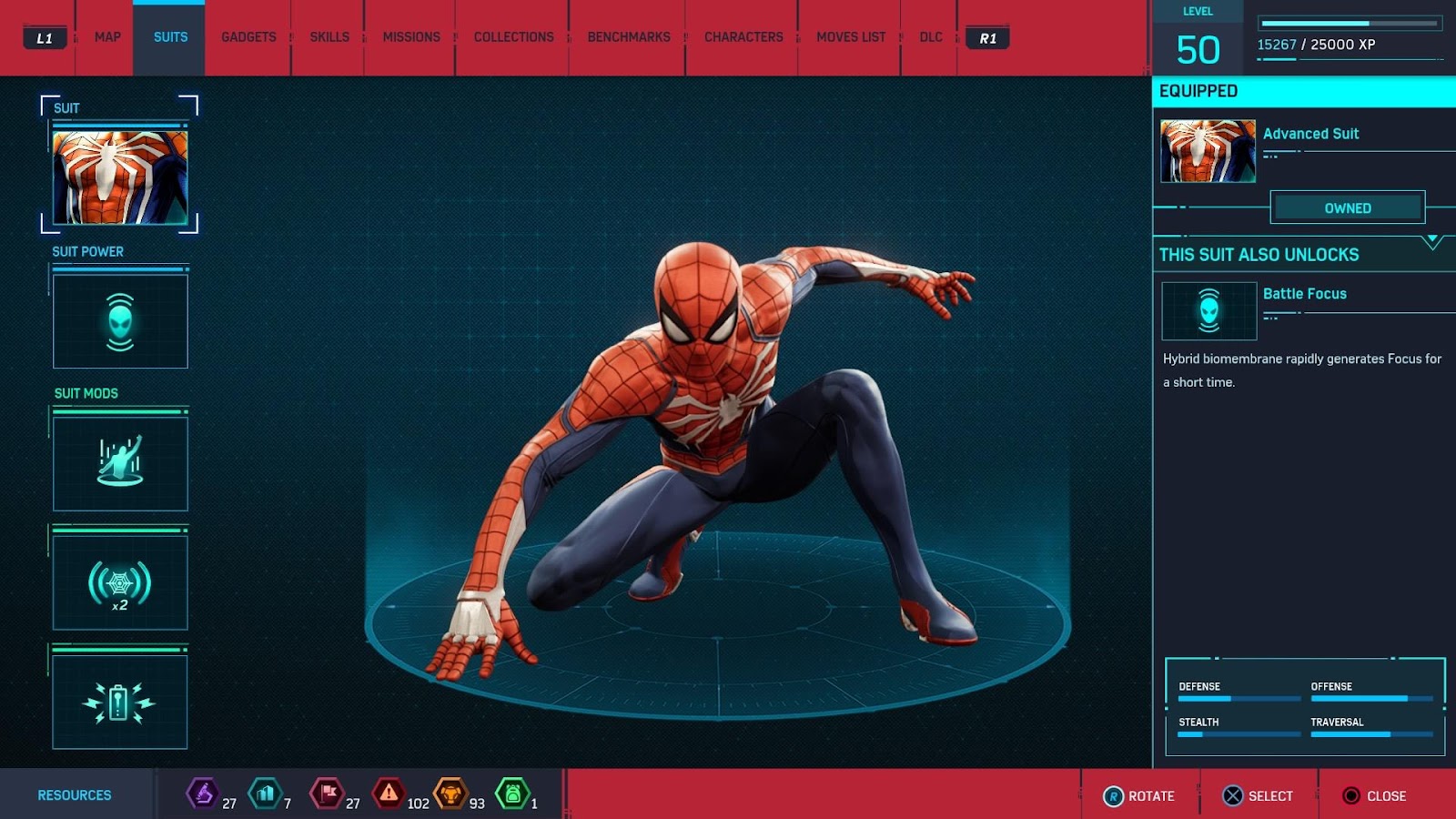Click the R1 shoulder button icon
The height and width of the screenshot is (819, 1456).
[x=987, y=38]
